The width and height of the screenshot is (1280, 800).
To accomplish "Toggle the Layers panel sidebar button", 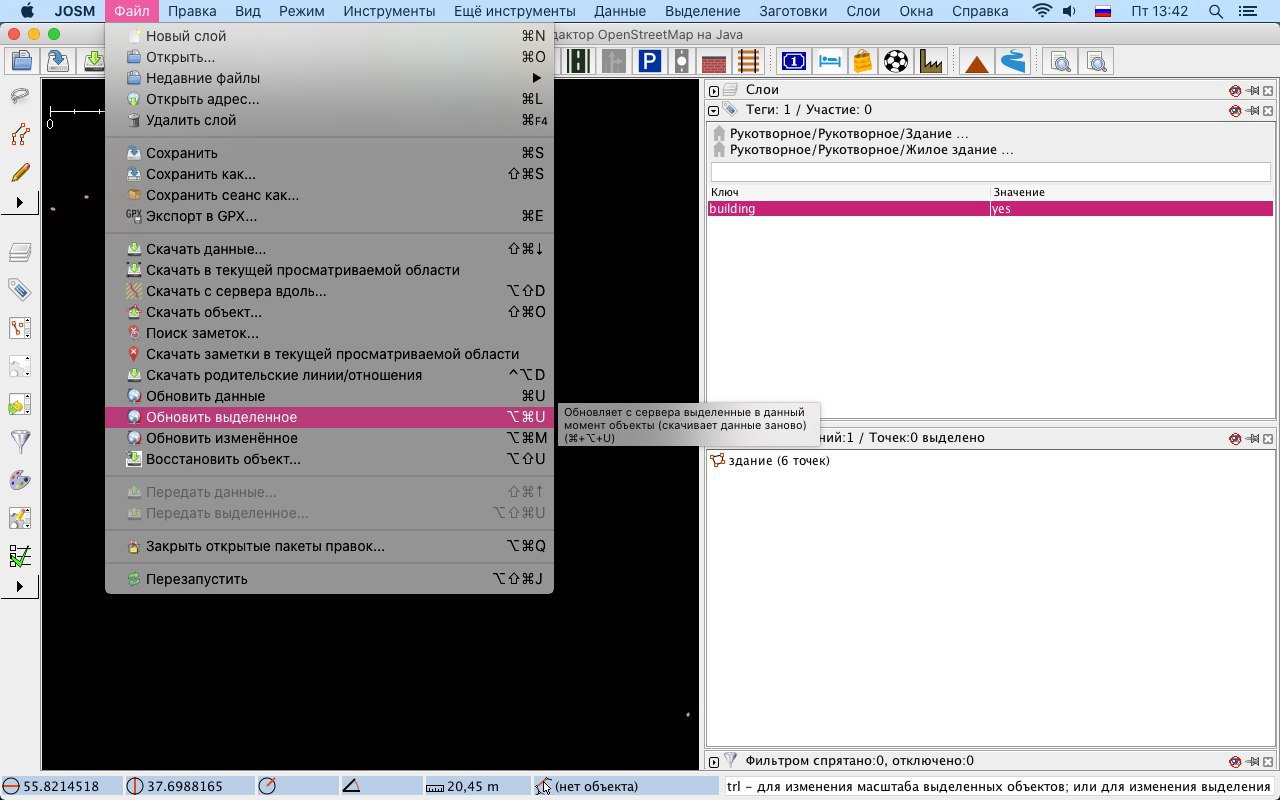I will pos(20,252).
